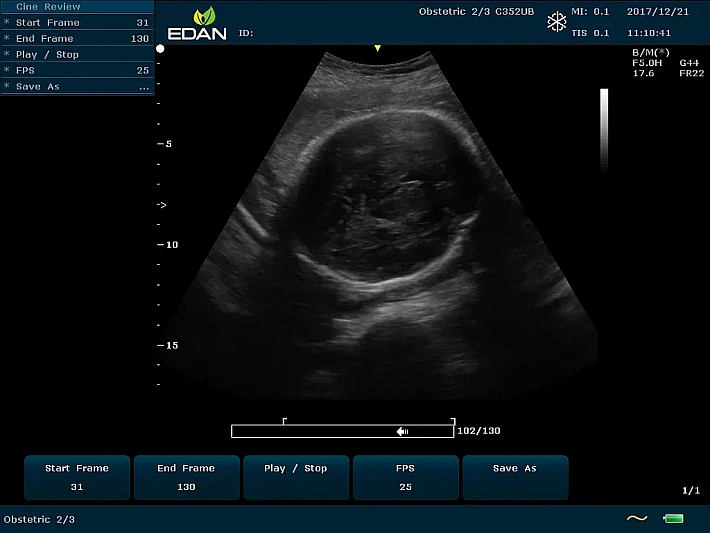Click the patient ID field
The image size is (710, 533).
246,33
